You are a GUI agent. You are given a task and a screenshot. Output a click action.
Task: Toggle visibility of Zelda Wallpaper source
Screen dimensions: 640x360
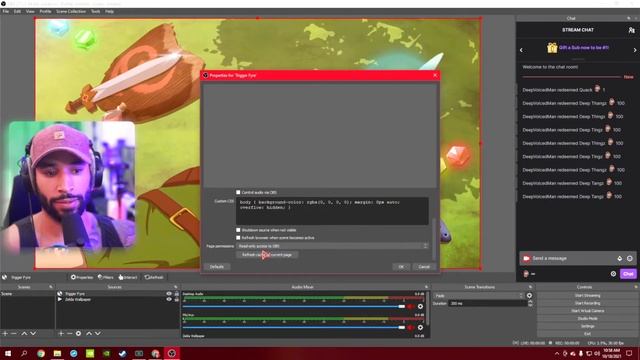point(169,299)
